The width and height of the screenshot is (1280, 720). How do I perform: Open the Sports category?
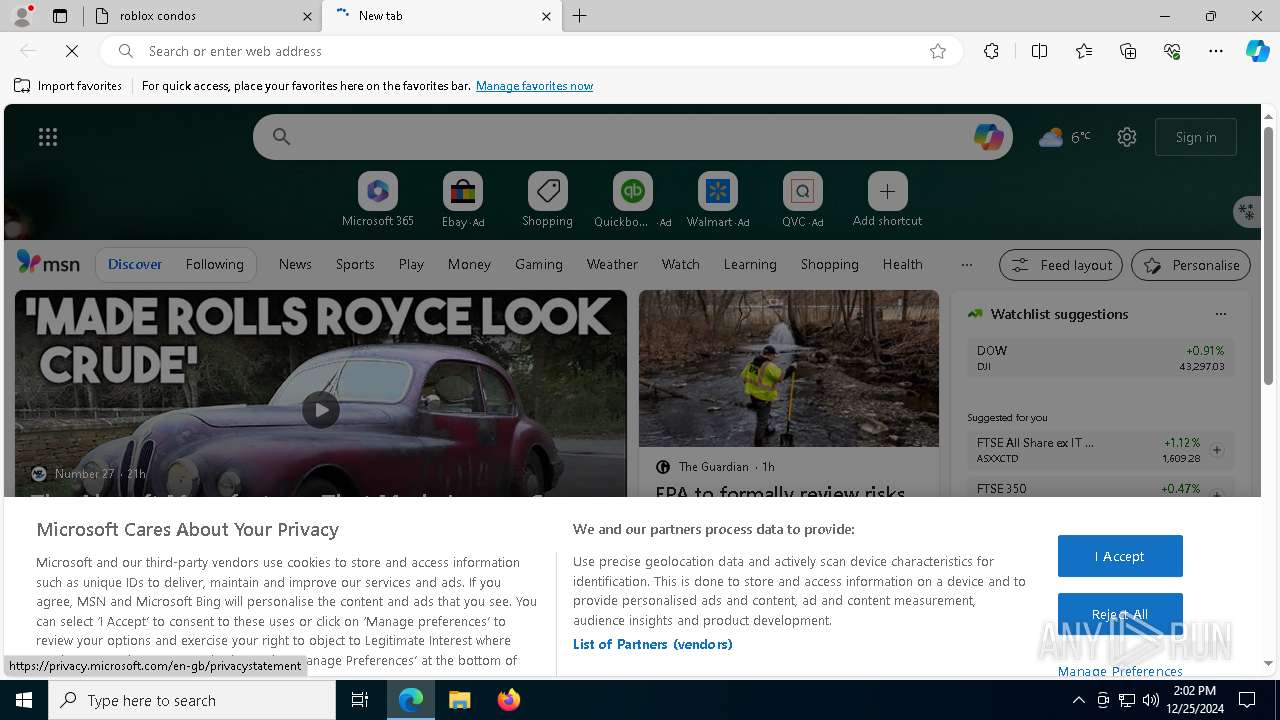coord(355,264)
